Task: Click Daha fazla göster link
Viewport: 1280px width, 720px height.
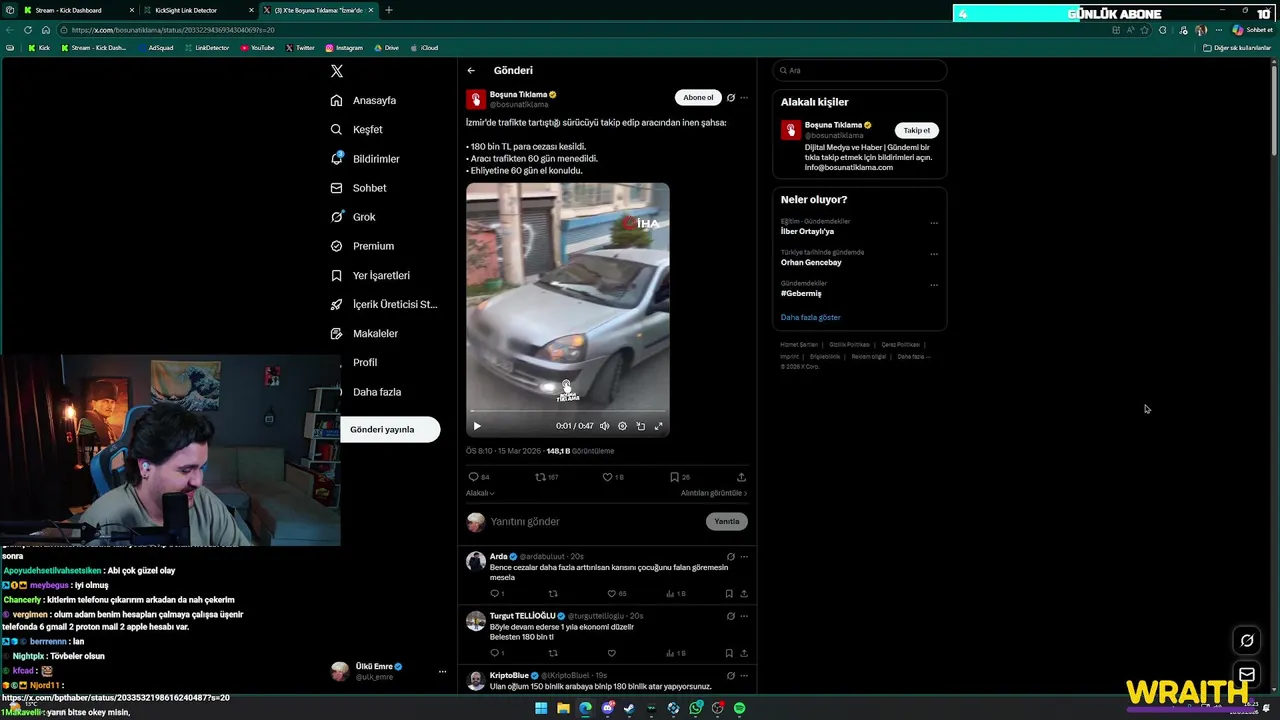Action: [x=811, y=317]
